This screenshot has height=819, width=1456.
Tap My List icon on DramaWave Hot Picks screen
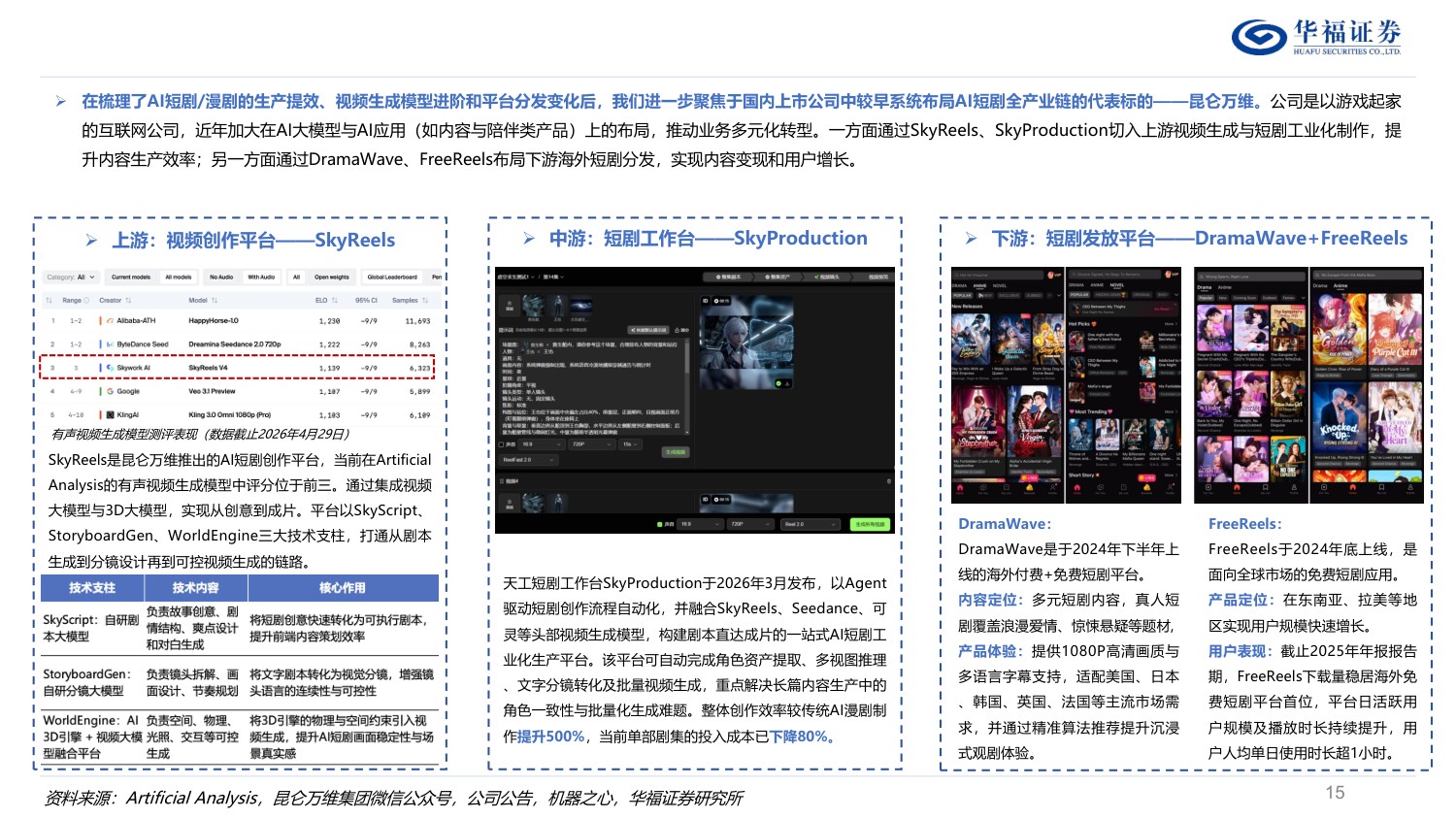(1124, 490)
